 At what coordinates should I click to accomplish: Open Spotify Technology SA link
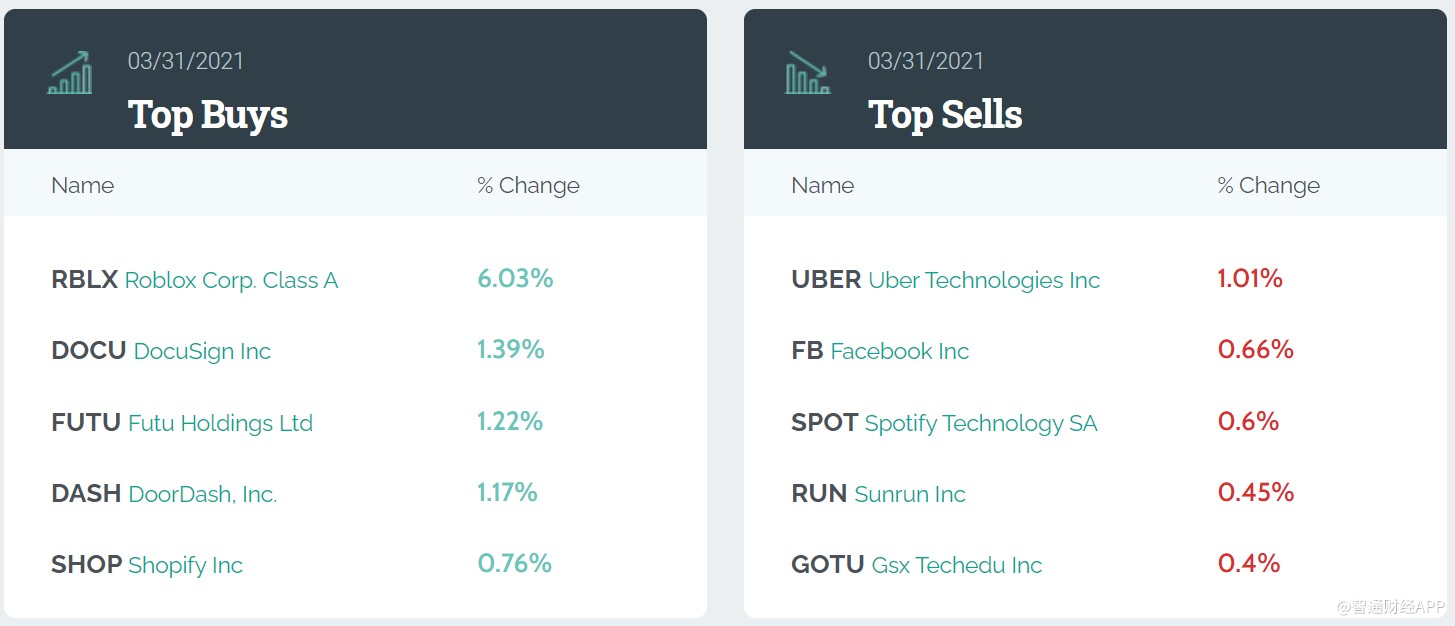[x=980, y=423]
